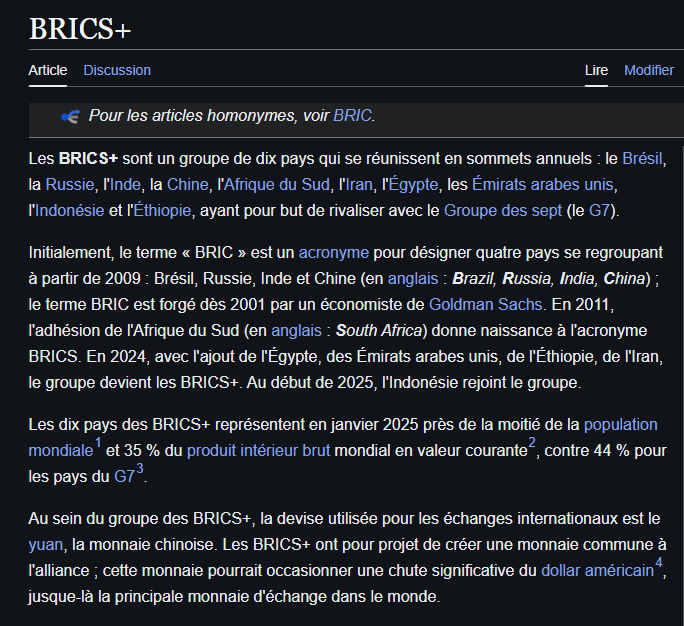Select the Lire tab
The image size is (684, 626).
[596, 70]
